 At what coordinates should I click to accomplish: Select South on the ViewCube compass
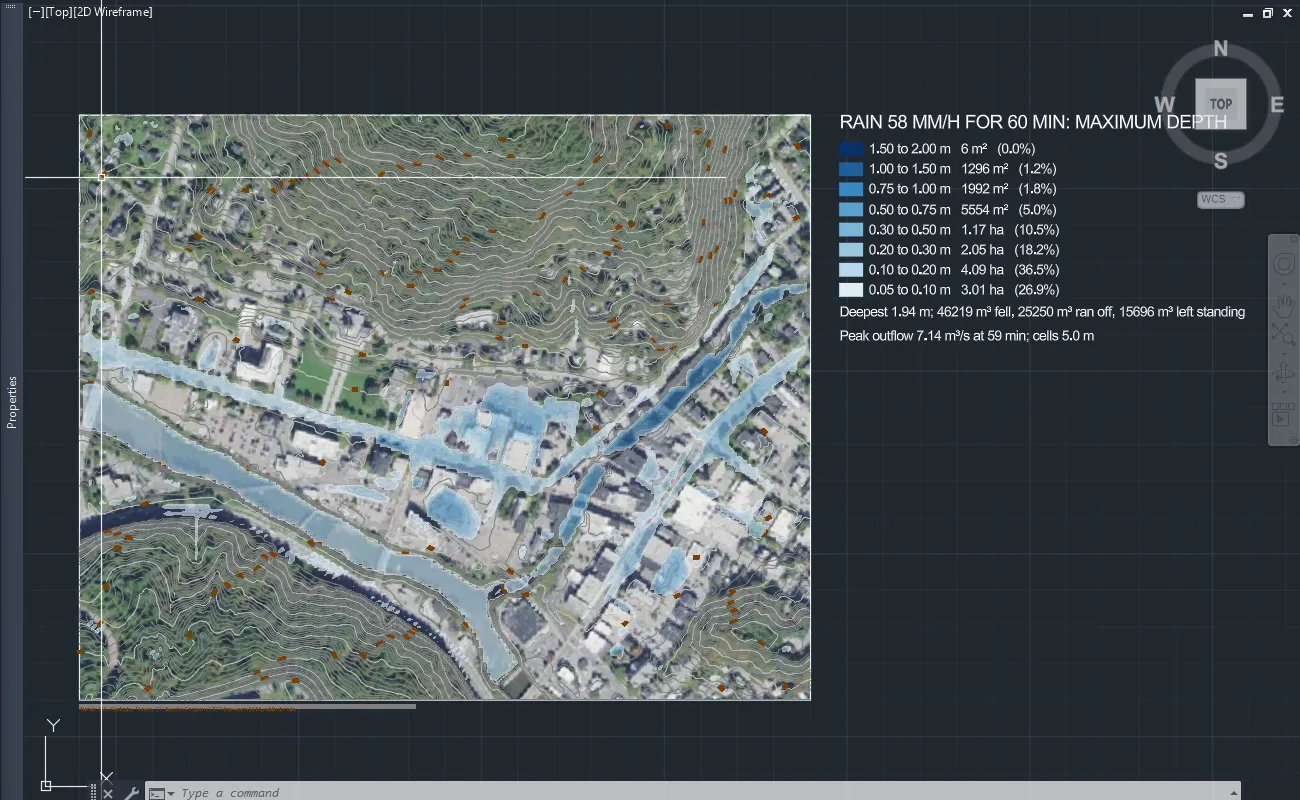coord(1220,161)
